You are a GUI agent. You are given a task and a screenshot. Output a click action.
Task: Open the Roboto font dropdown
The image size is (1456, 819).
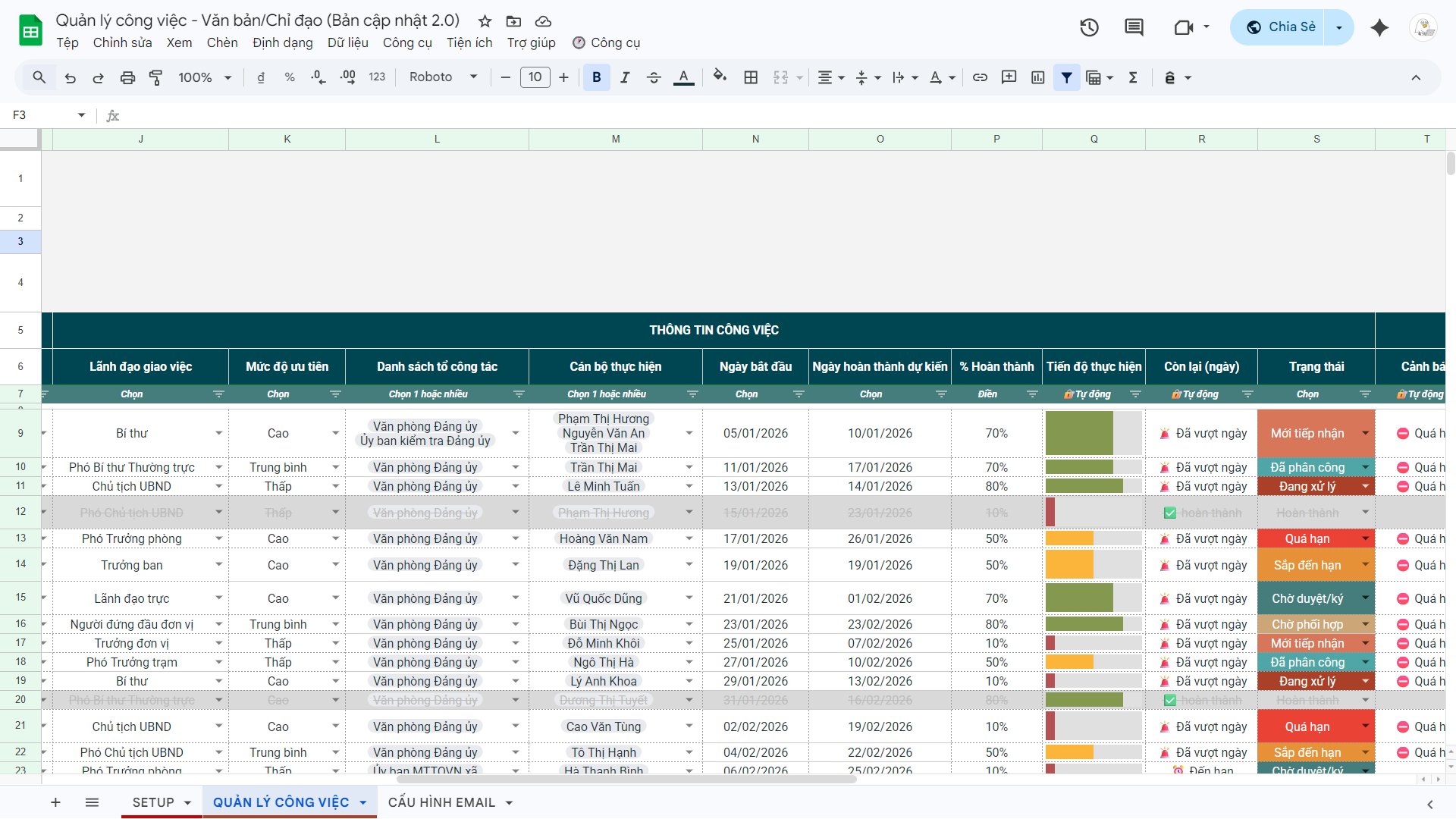pyautogui.click(x=444, y=77)
